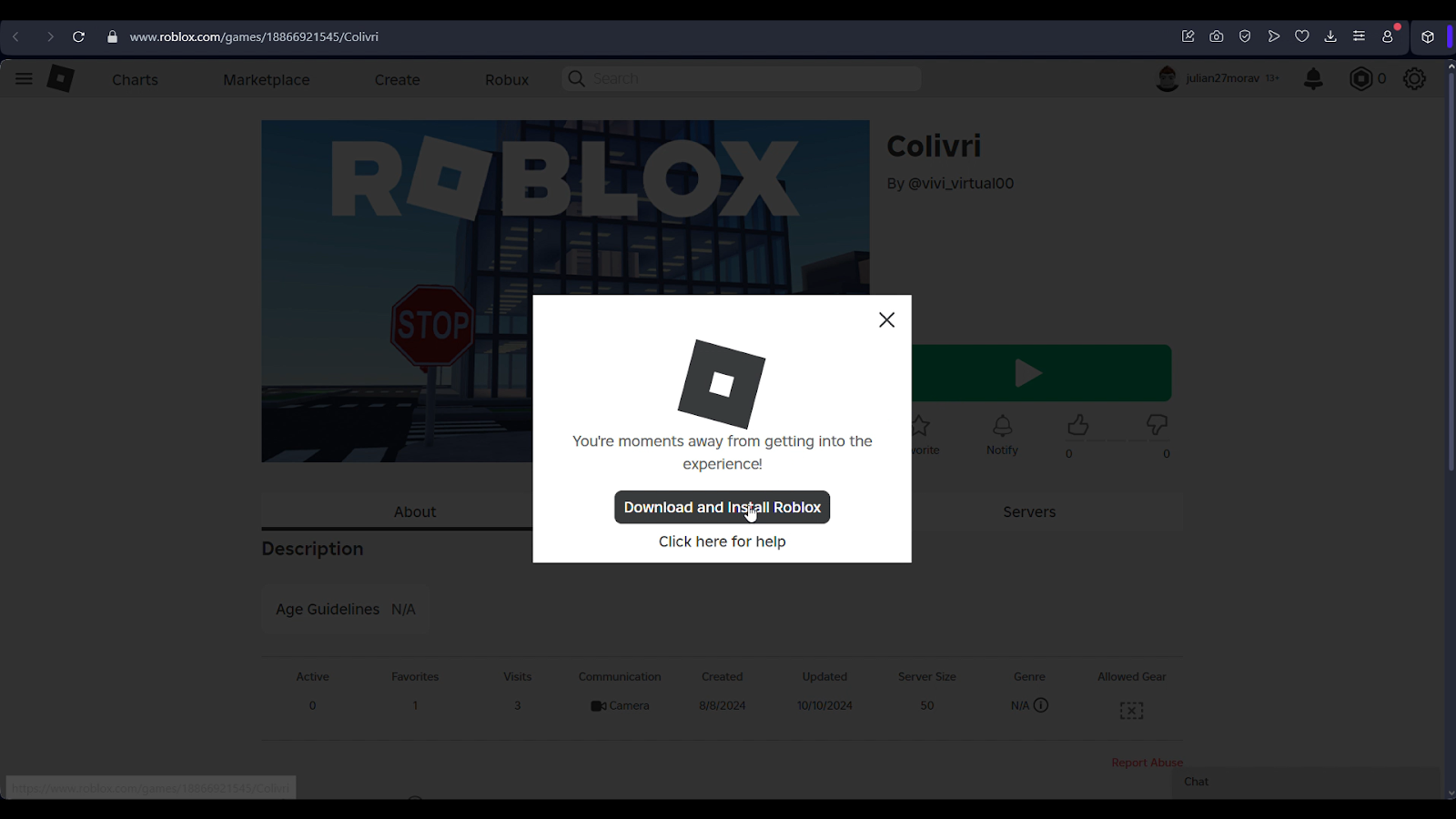This screenshot has width=1456, height=819.
Task: Click the green Play button
Action: (x=1042, y=373)
